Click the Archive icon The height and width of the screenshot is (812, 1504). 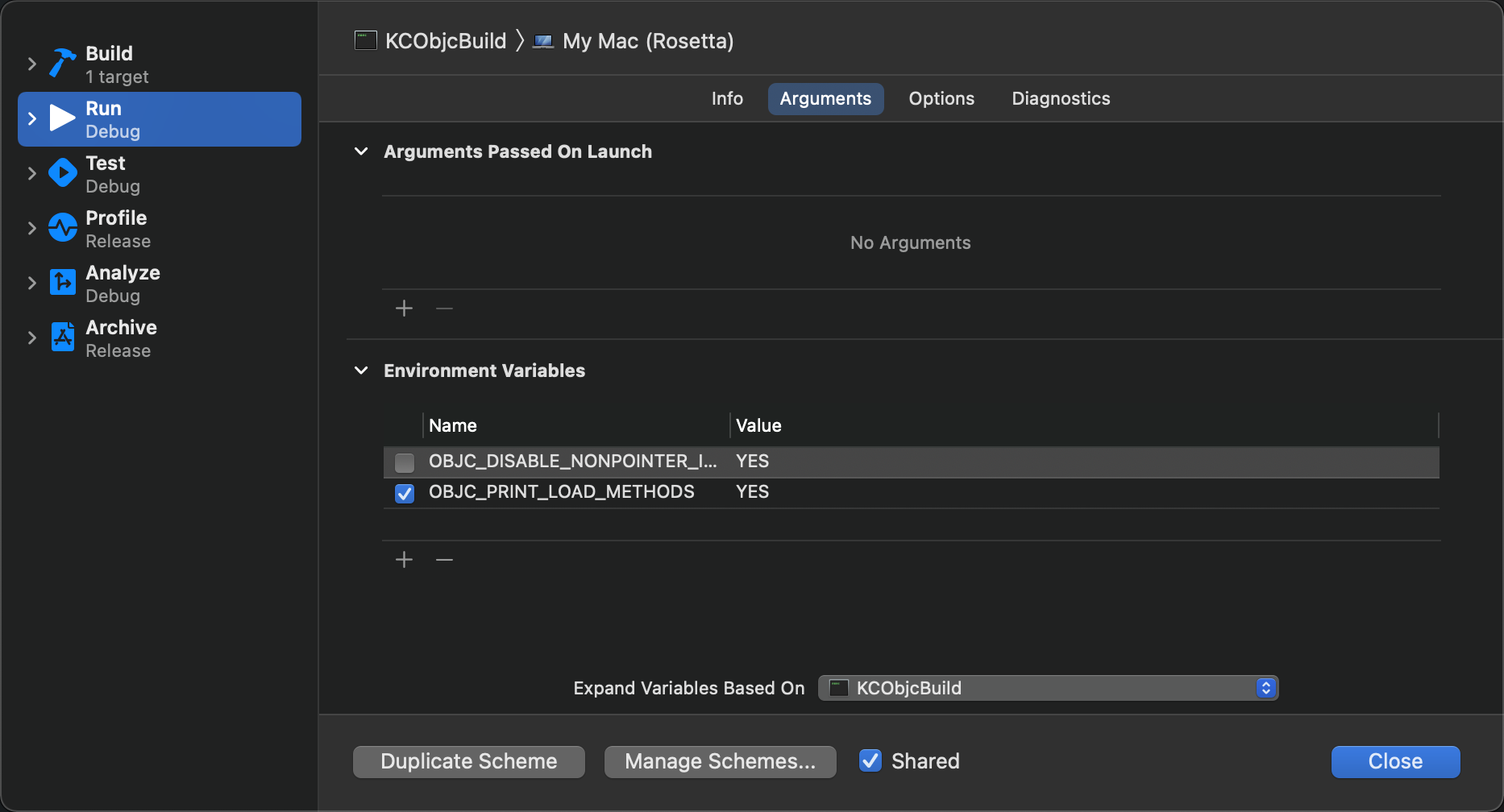[62, 337]
